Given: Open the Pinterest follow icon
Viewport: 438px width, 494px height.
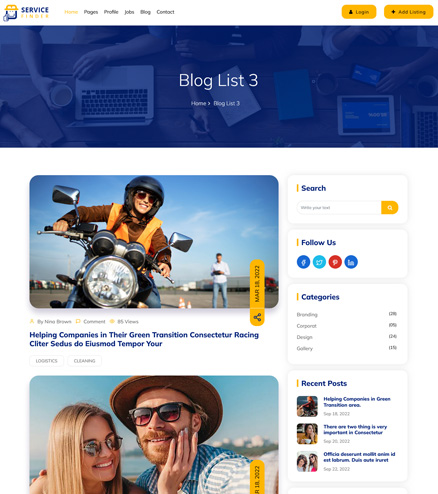Looking at the screenshot, I should tap(335, 262).
